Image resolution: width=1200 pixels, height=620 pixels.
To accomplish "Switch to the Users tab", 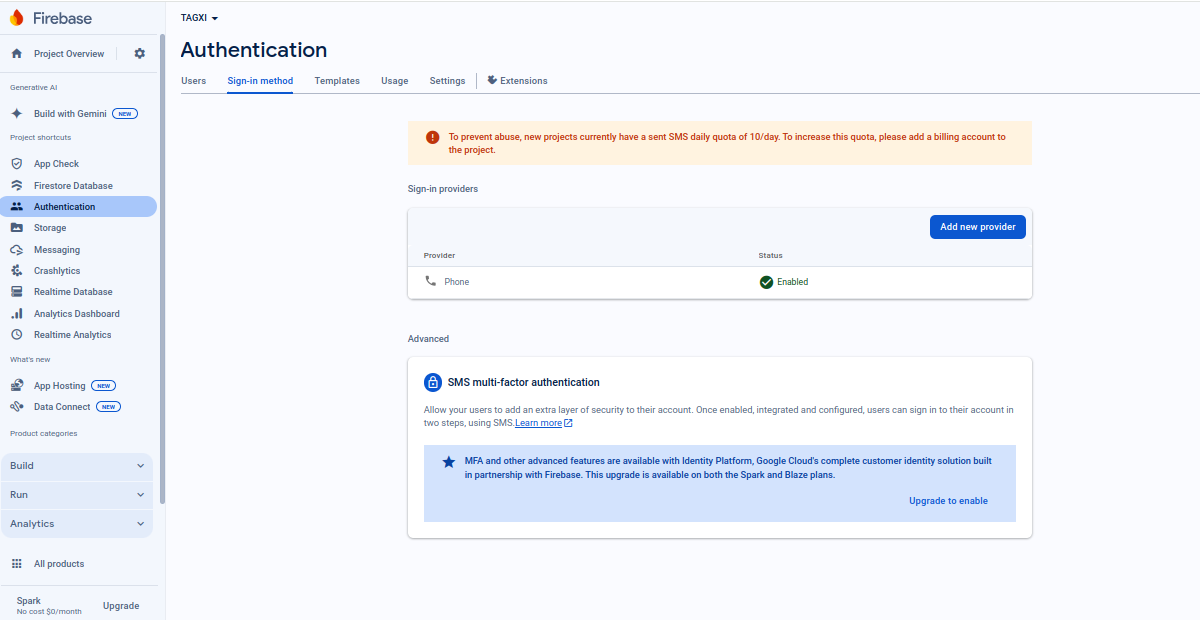I will point(193,80).
